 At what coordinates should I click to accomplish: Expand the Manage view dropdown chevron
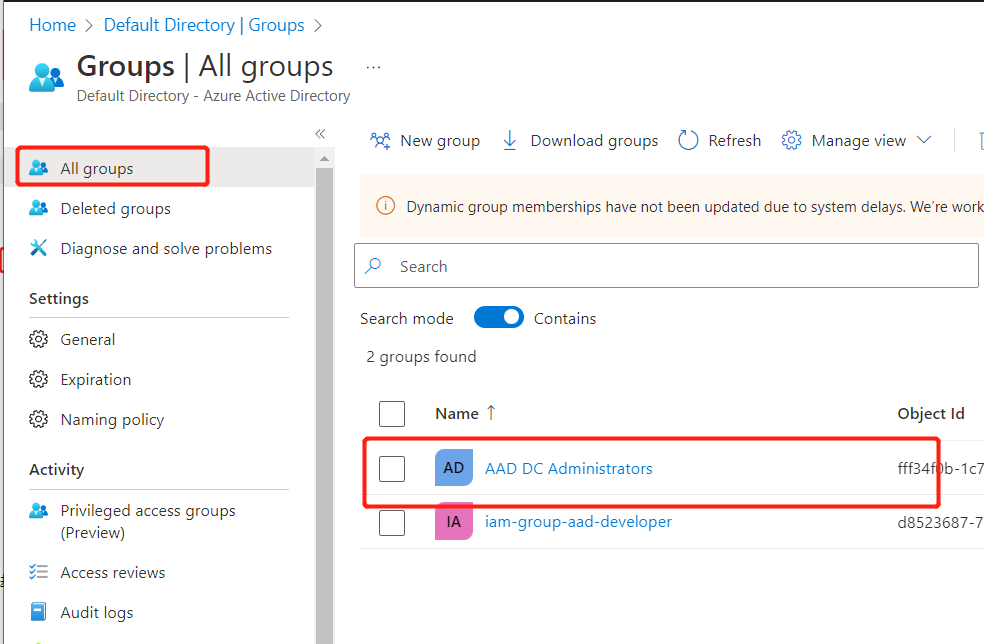[x=924, y=139]
